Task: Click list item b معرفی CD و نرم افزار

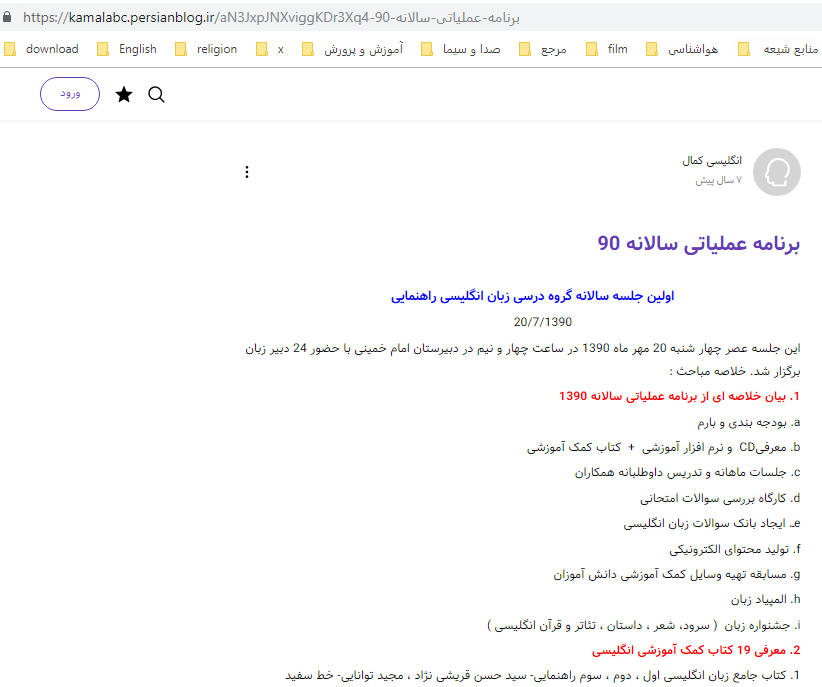Action: tap(663, 447)
